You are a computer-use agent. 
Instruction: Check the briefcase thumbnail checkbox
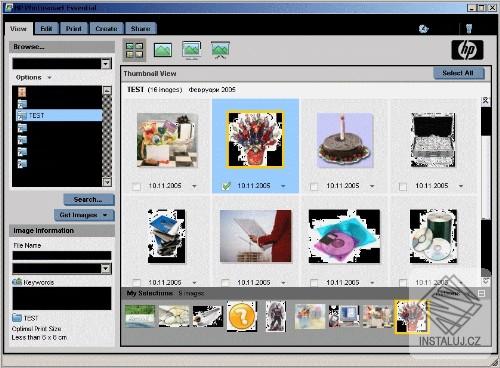403,187
